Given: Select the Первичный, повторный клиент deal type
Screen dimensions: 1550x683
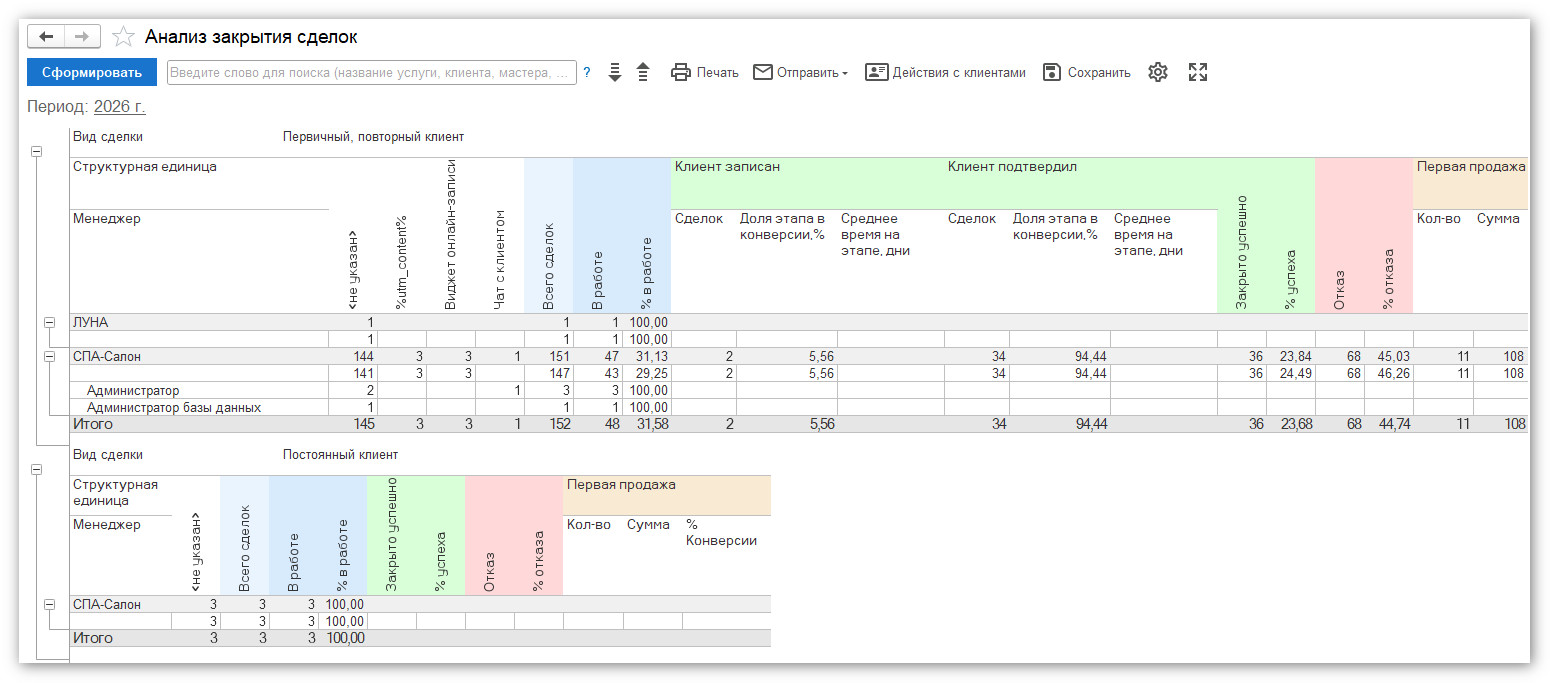Looking at the screenshot, I should [x=373, y=136].
